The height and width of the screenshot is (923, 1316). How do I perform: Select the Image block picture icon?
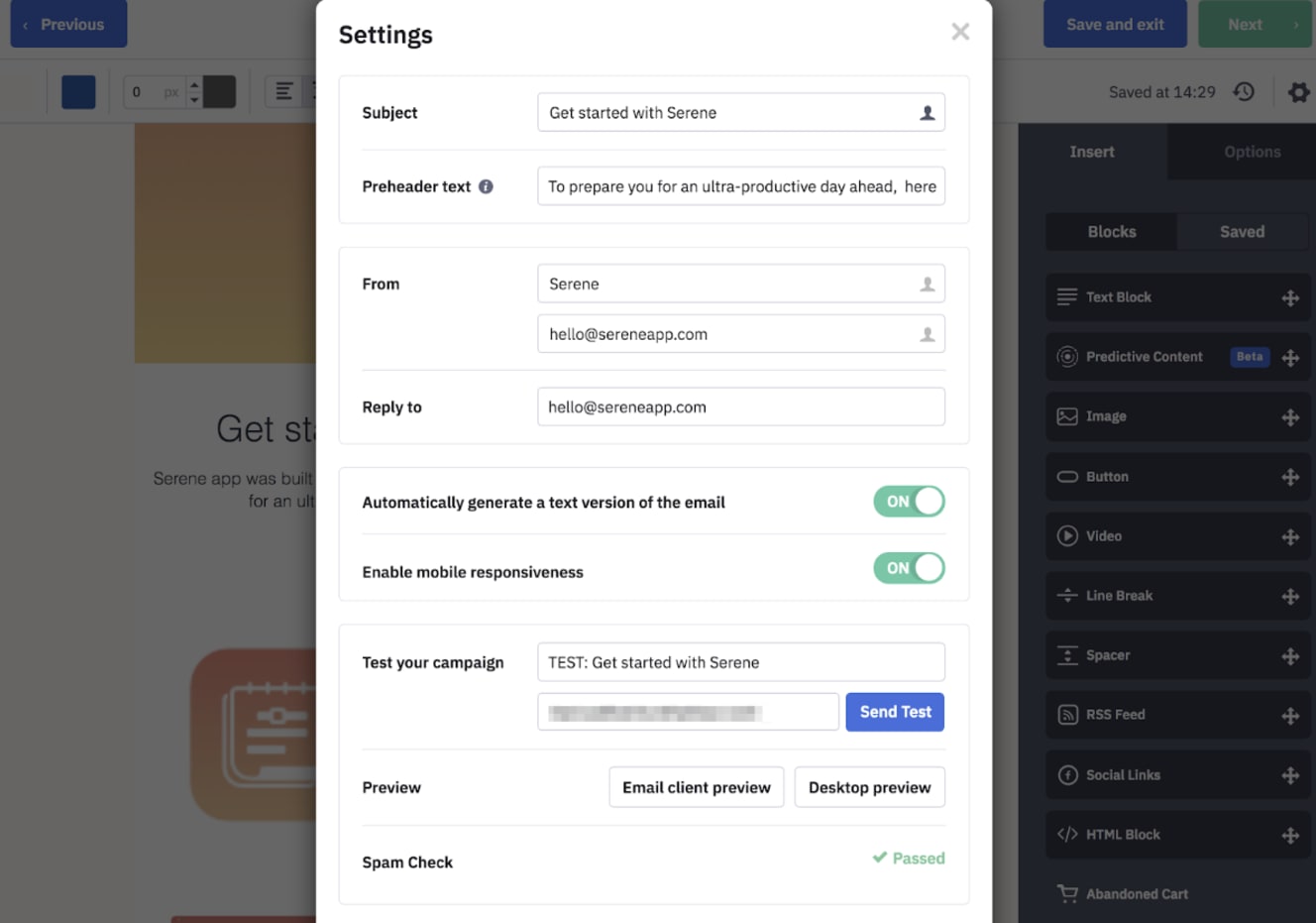[x=1067, y=416]
